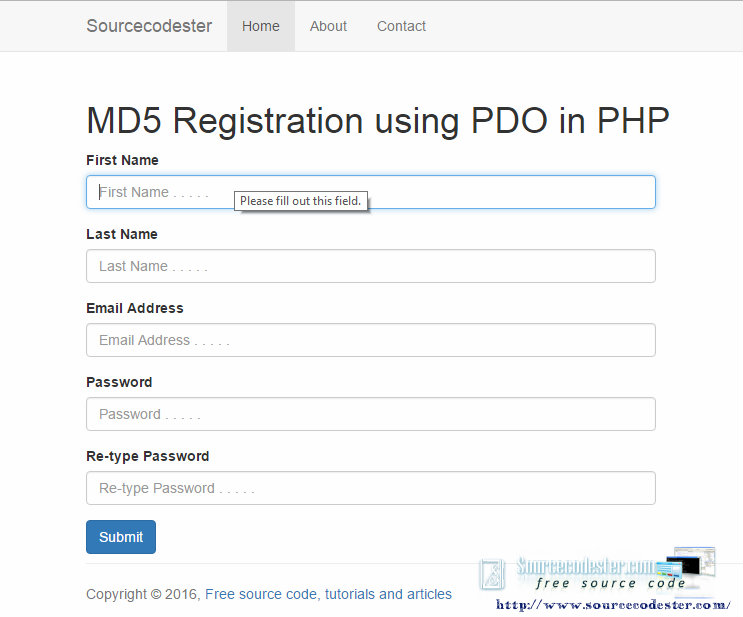The image size is (743, 617).
Task: Click the MD5 Registration page heading
Action: pos(378,120)
